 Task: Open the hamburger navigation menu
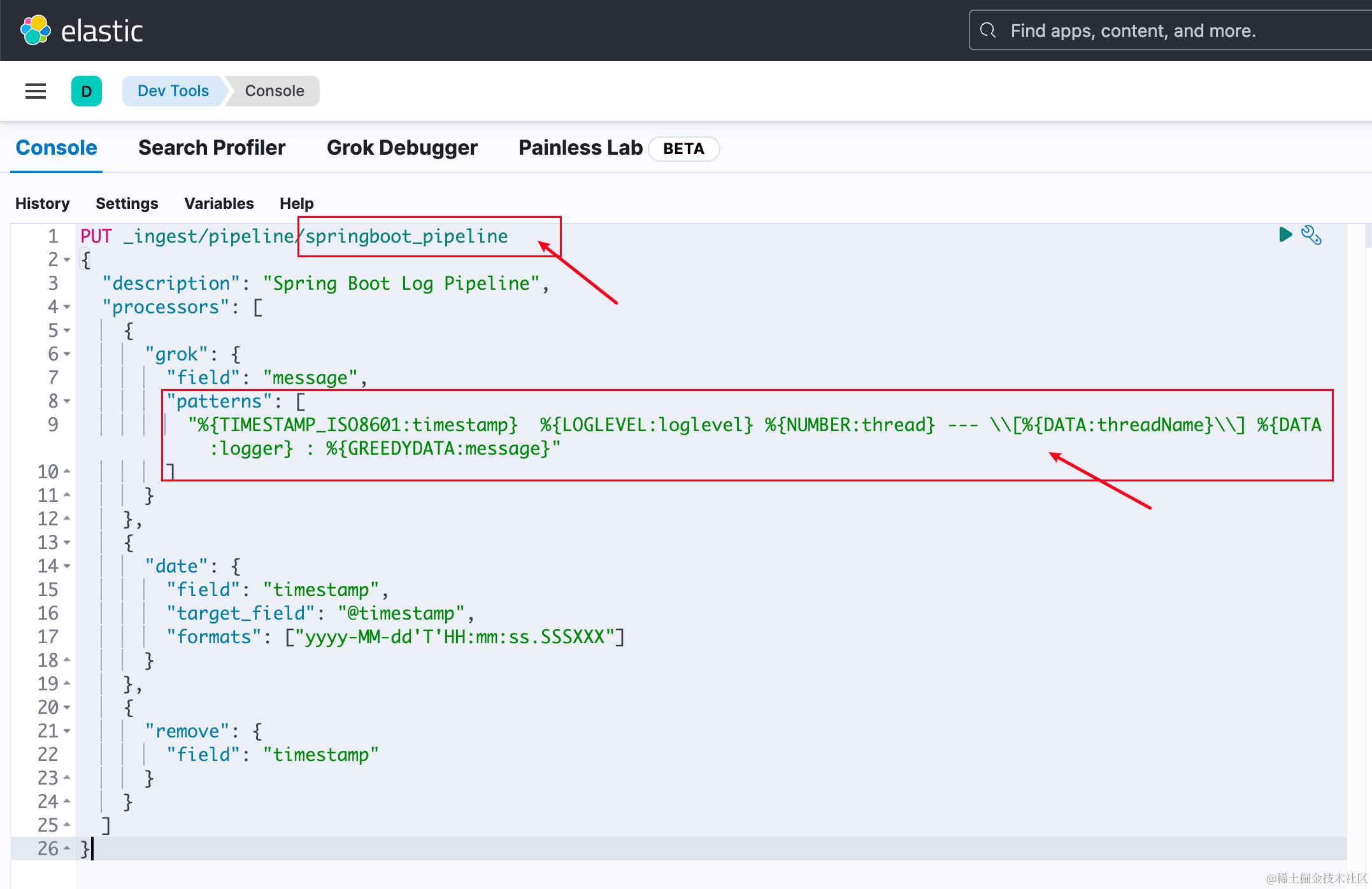[36, 91]
